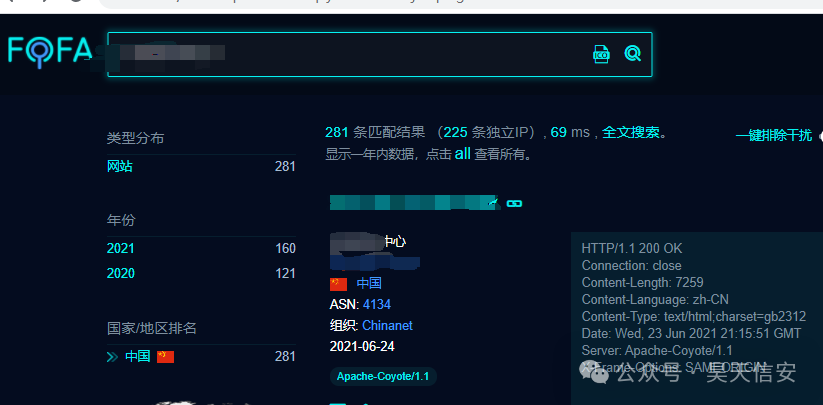The image size is (823, 405).
Task: Filter results by year 2020
Action: click(x=120, y=273)
